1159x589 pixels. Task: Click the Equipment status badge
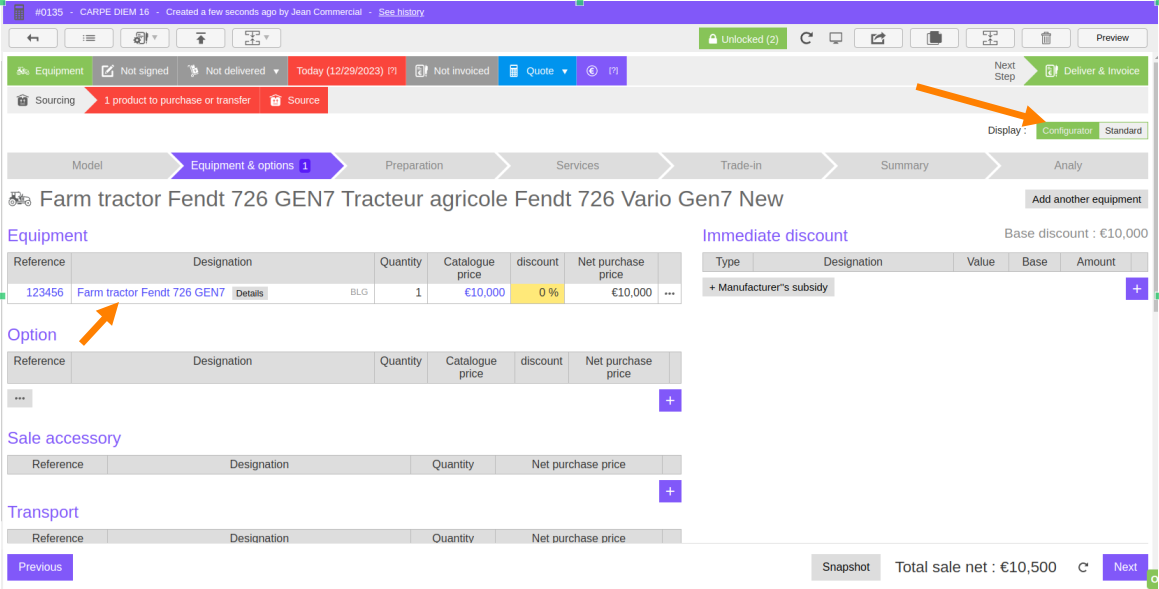coord(50,71)
